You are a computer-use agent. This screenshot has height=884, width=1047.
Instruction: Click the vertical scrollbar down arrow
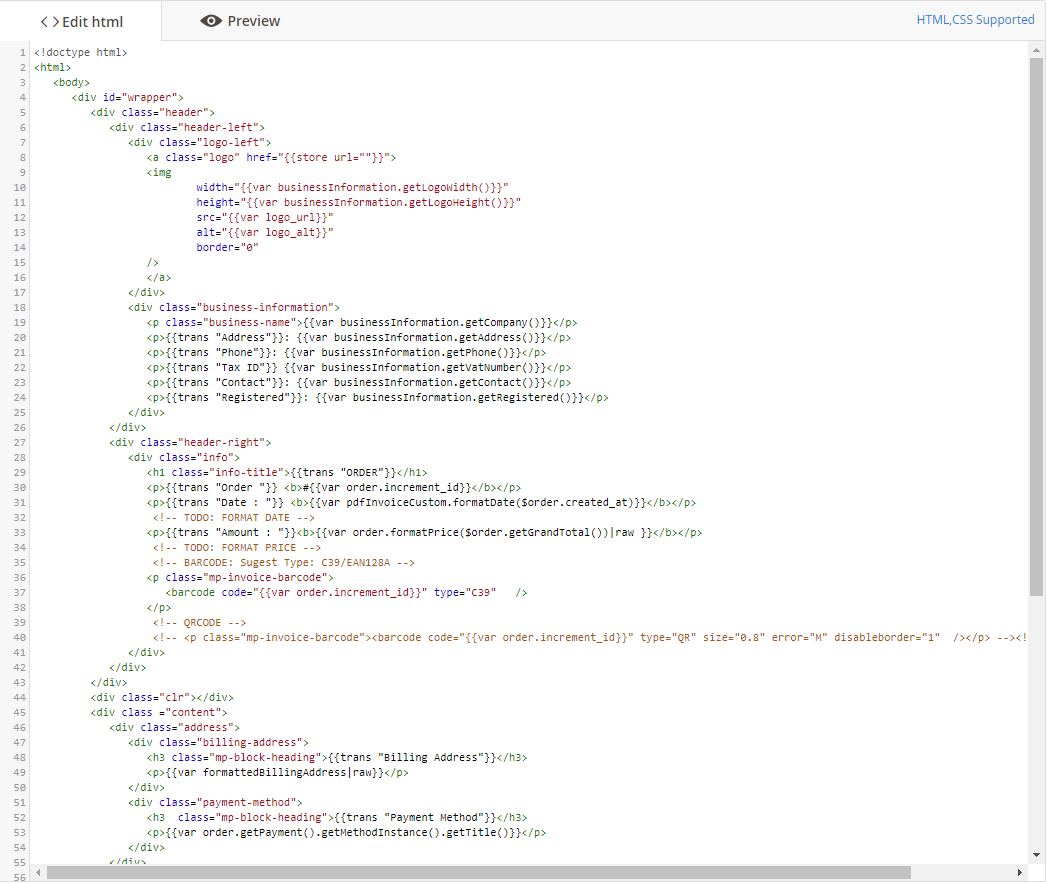[x=1037, y=855]
